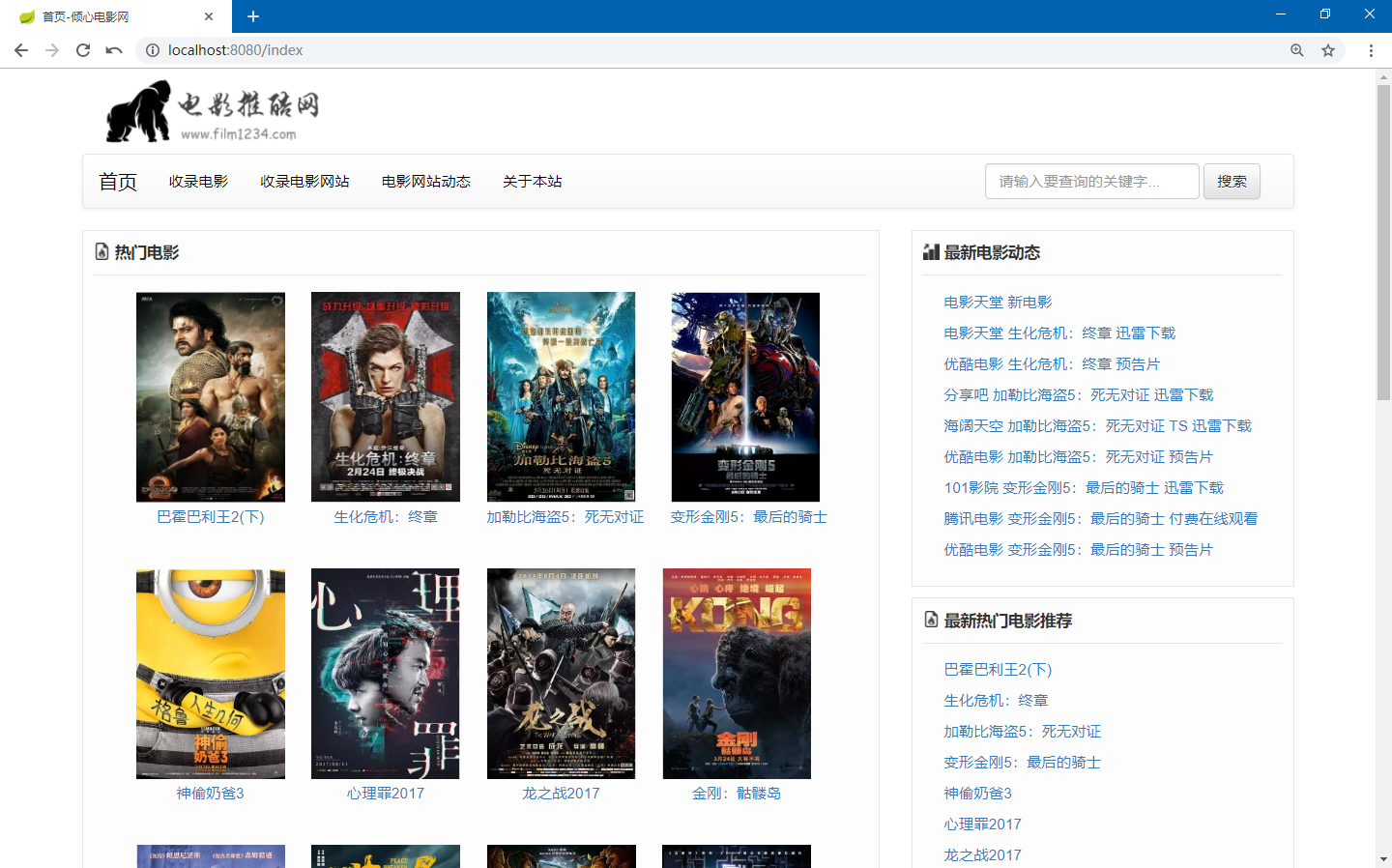Viewport: 1392px width, 868px height.
Task: Click the gorilla site logo
Action: (x=213, y=111)
